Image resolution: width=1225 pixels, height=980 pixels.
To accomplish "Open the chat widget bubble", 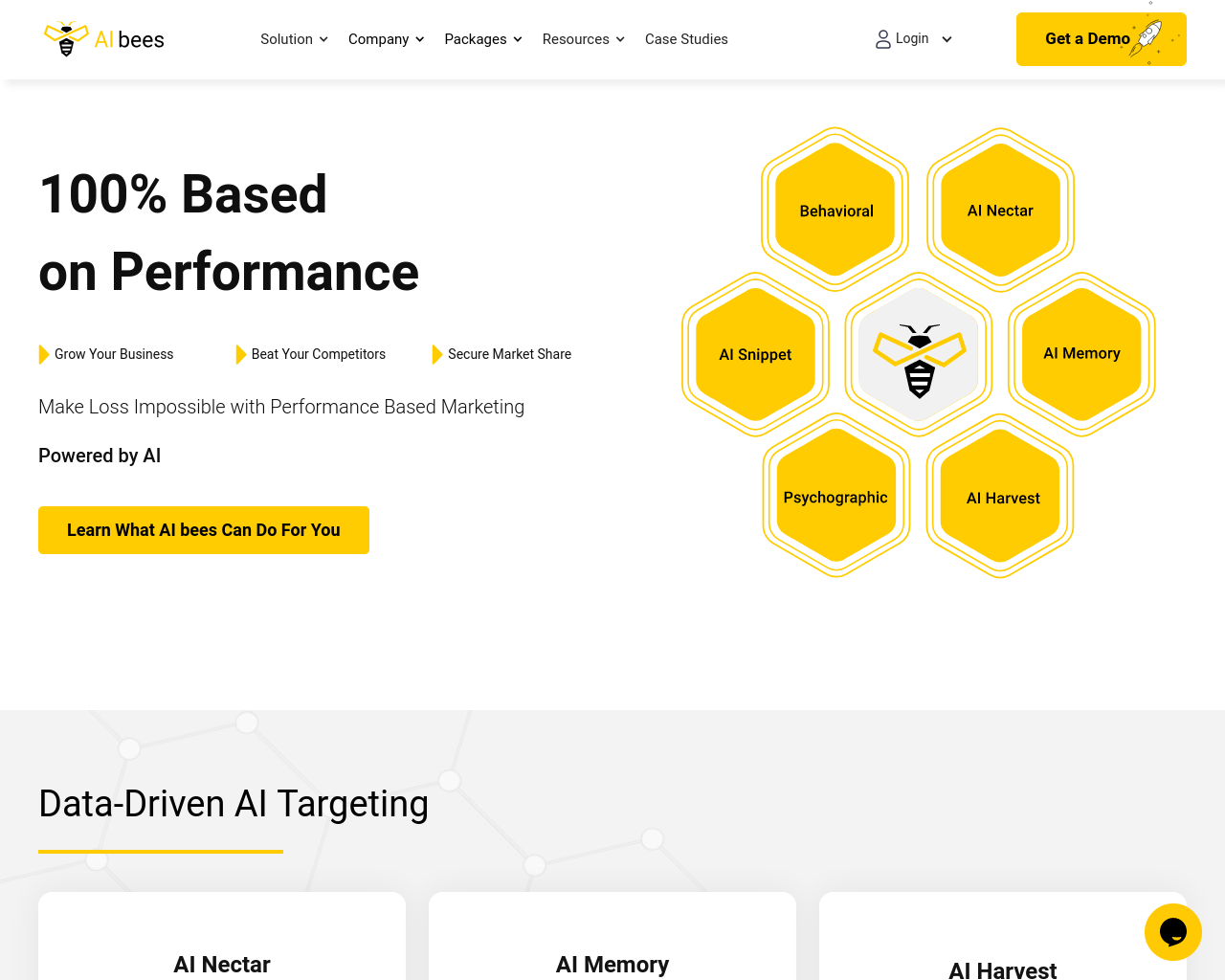I will pyautogui.click(x=1173, y=932).
